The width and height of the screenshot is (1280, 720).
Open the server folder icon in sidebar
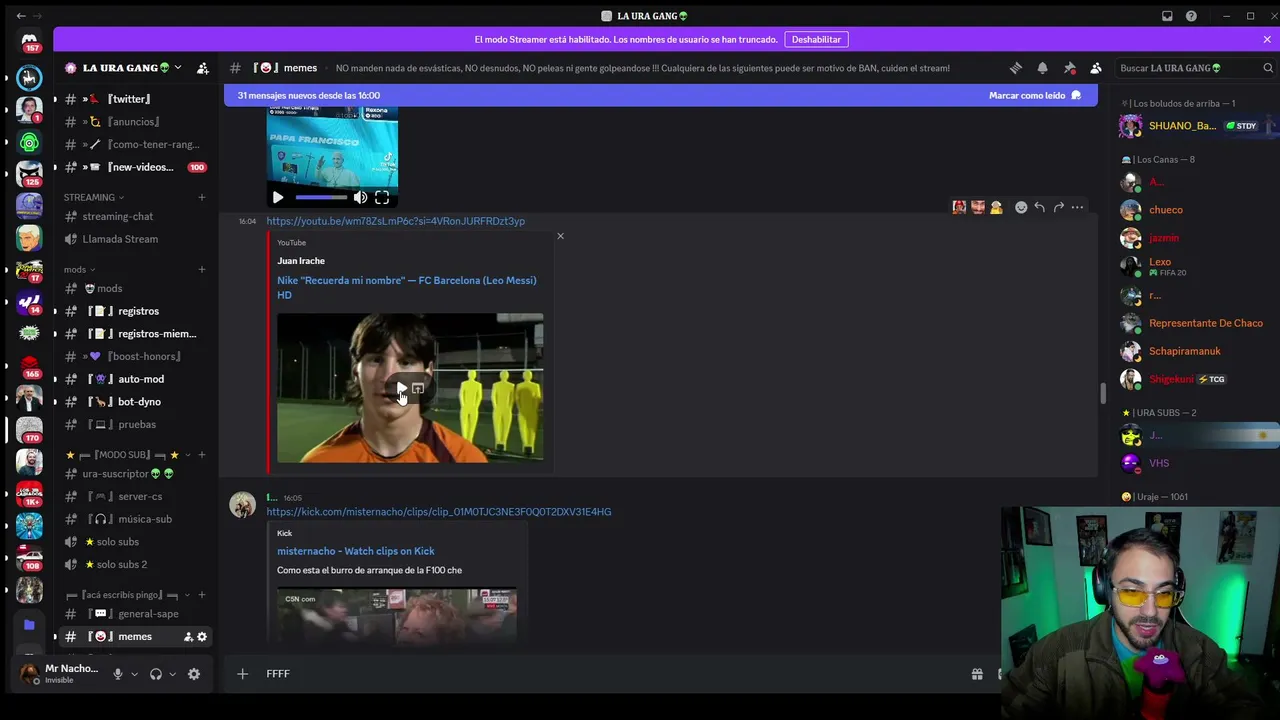click(29, 625)
